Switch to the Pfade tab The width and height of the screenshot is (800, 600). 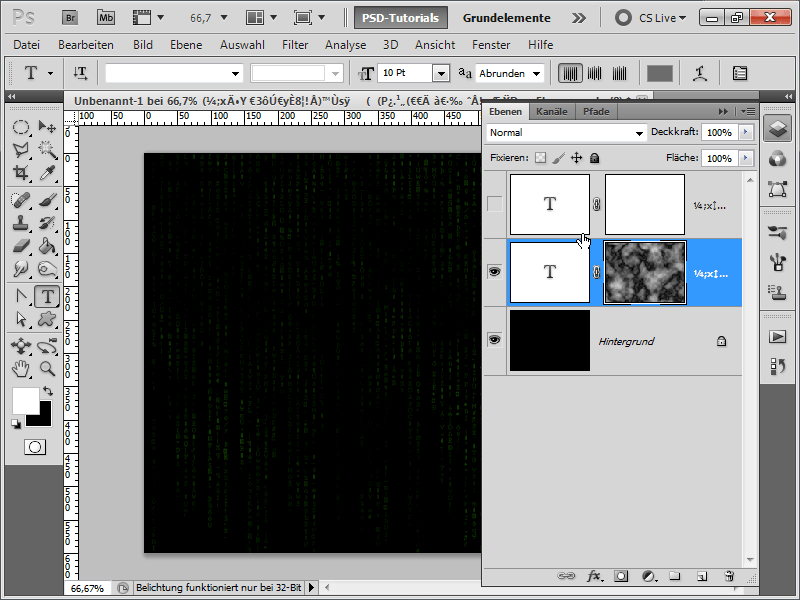pos(596,112)
